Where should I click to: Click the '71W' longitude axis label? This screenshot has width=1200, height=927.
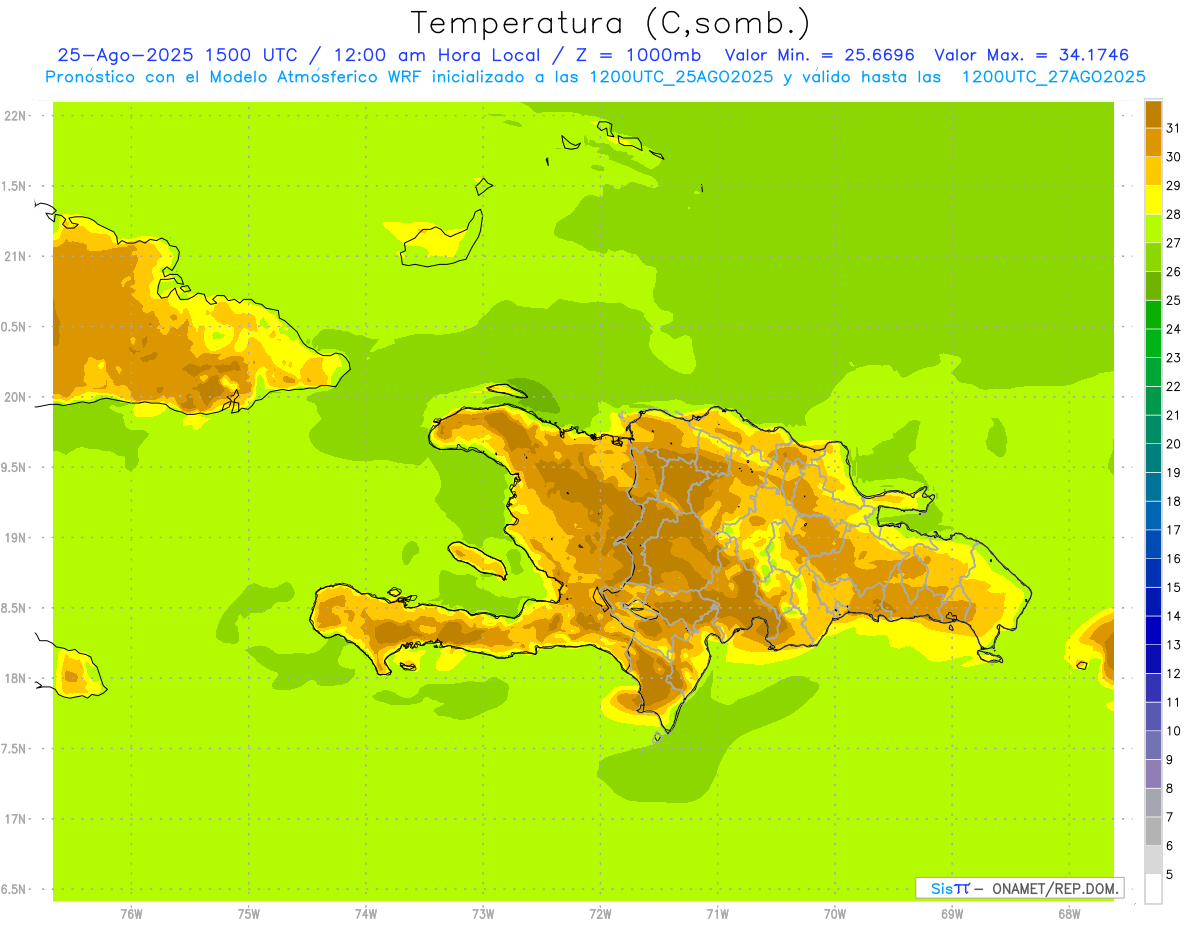717,913
